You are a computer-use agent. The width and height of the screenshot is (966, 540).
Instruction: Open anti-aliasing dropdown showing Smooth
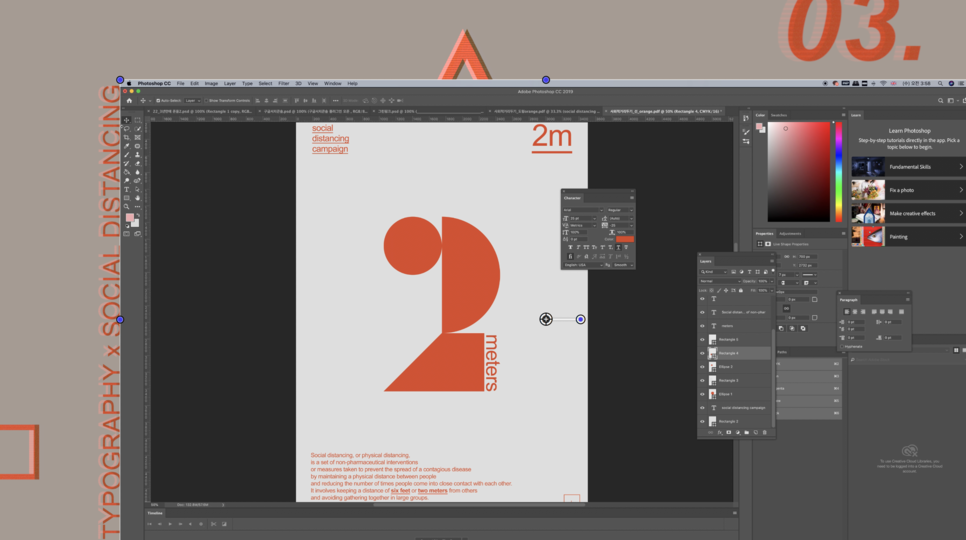click(x=623, y=265)
